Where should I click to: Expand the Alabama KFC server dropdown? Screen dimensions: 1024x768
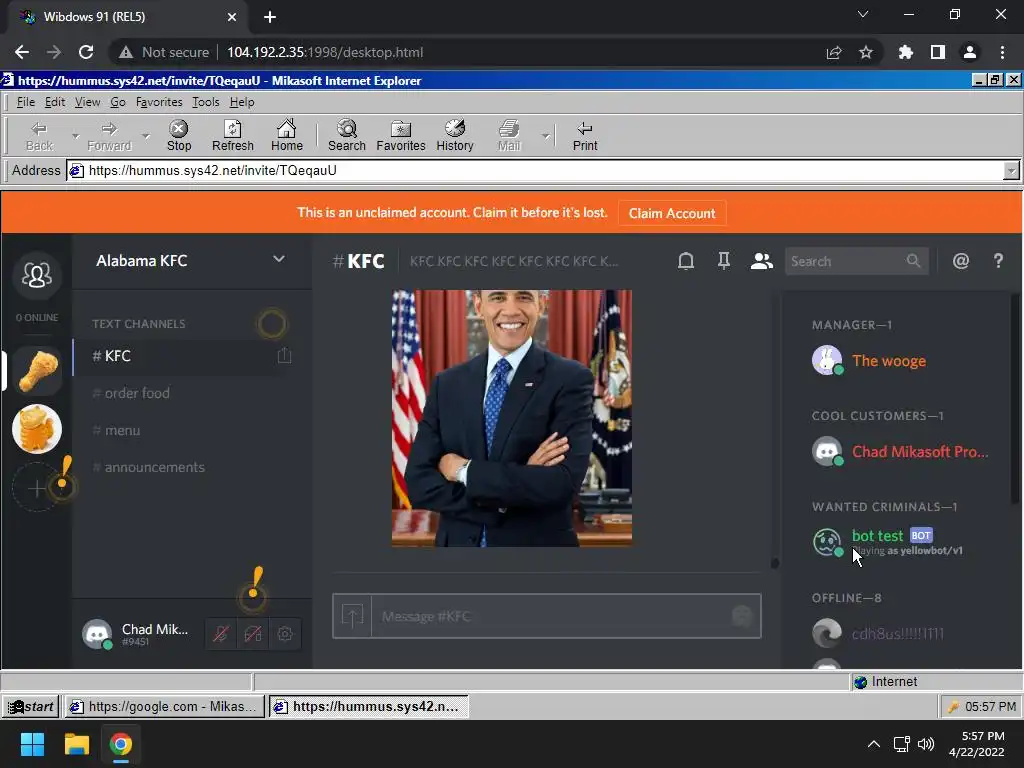click(x=279, y=259)
